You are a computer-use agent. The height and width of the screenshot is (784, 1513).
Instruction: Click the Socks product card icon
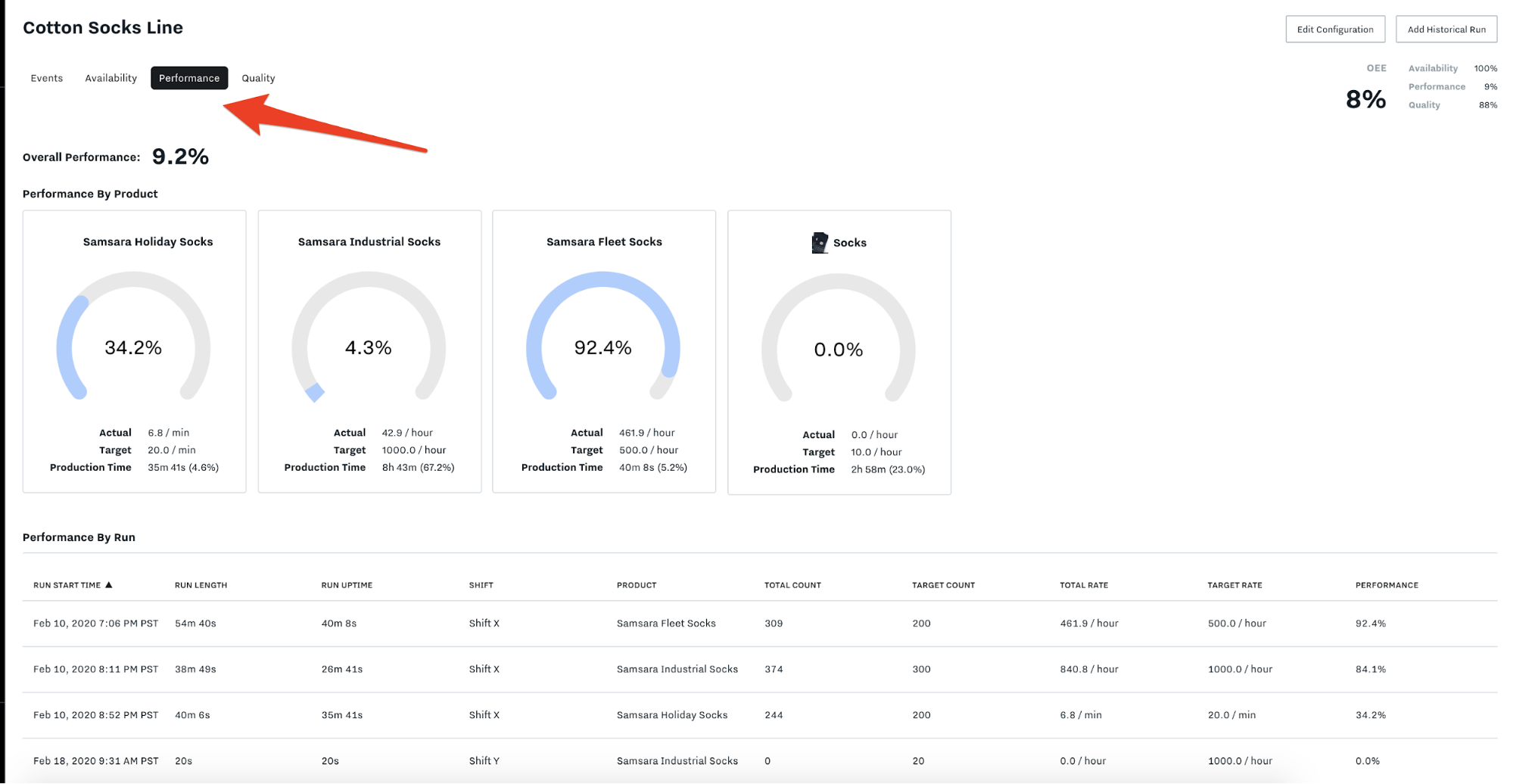[820, 243]
